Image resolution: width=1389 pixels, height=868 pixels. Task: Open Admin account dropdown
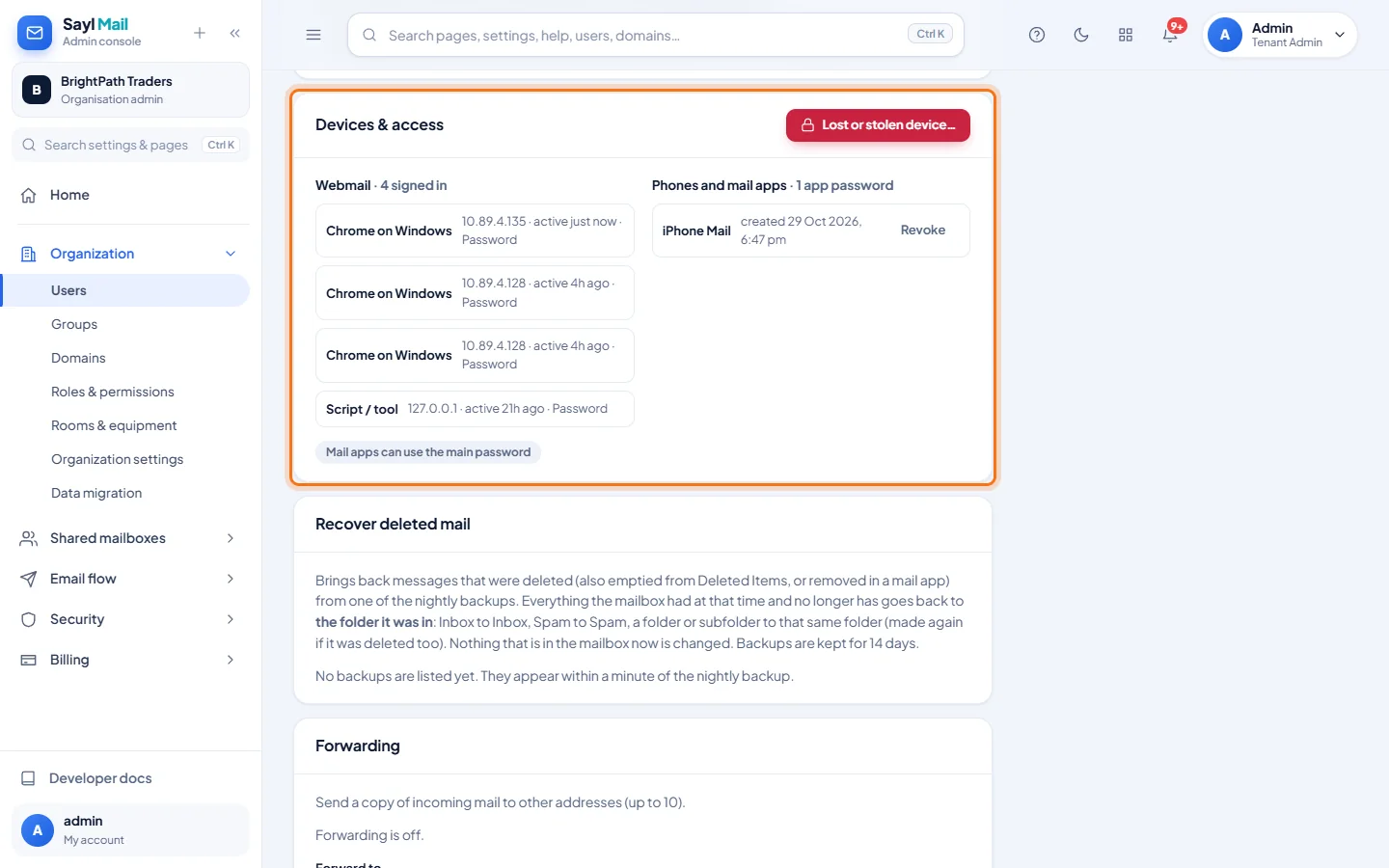point(1280,35)
